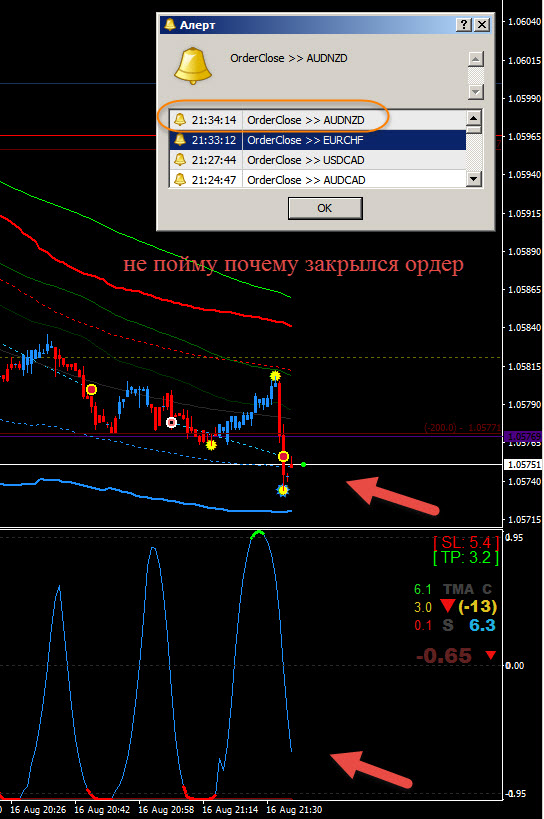Click bell icon of the 21:27:44 alert row
The image size is (544, 819).
pyautogui.click(x=180, y=159)
